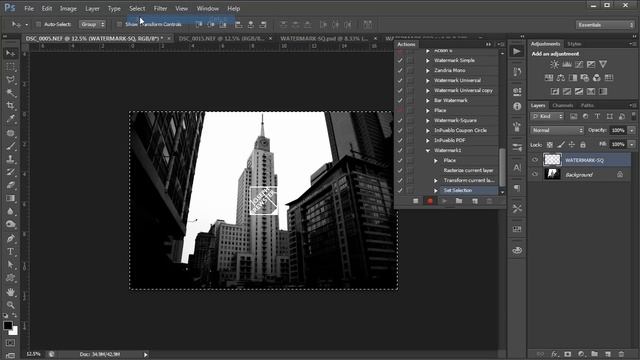The height and width of the screenshot is (360, 640).
Task: Add Curves adjustment
Action: pos(579,64)
